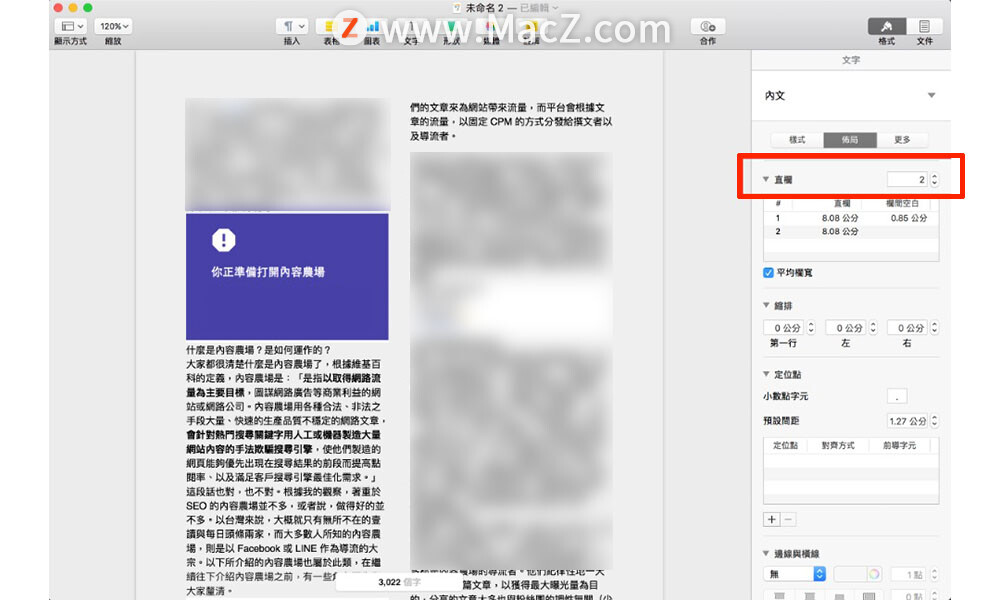Adjust the 第一行 indent stepper
1000x600 pixels.
[x=811, y=328]
